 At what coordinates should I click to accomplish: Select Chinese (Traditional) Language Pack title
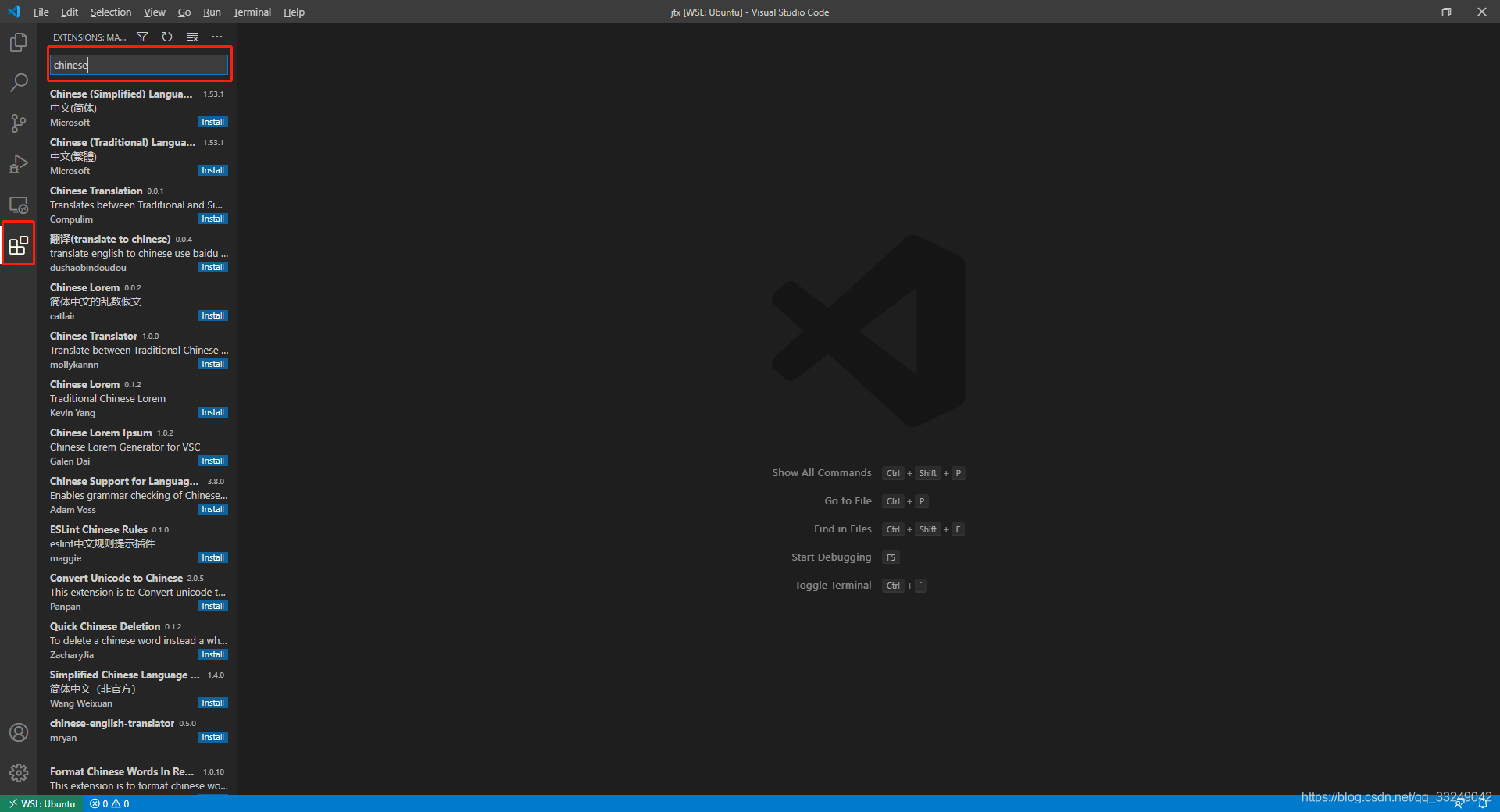123,142
